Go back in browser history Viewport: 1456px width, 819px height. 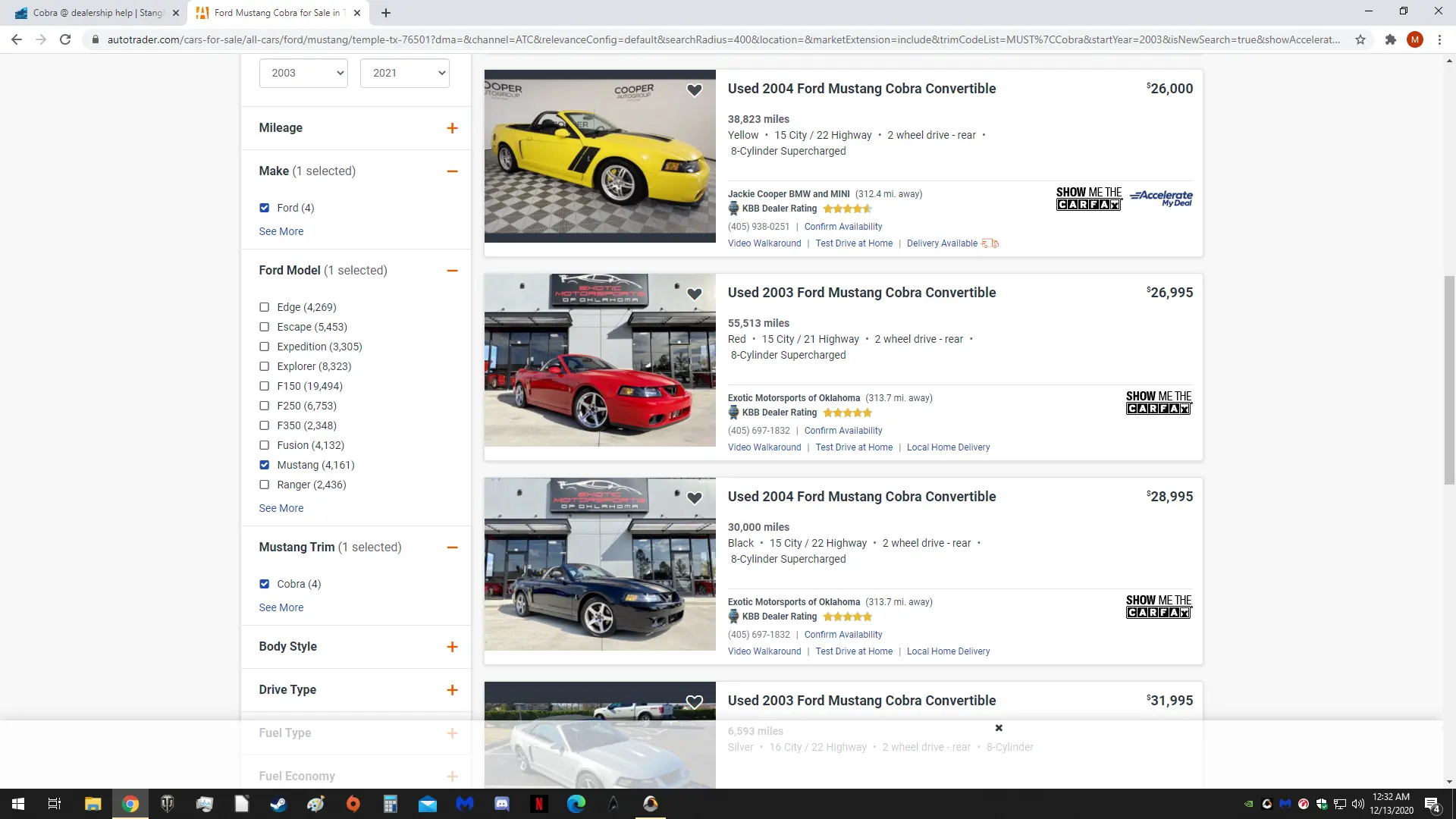click(x=17, y=39)
